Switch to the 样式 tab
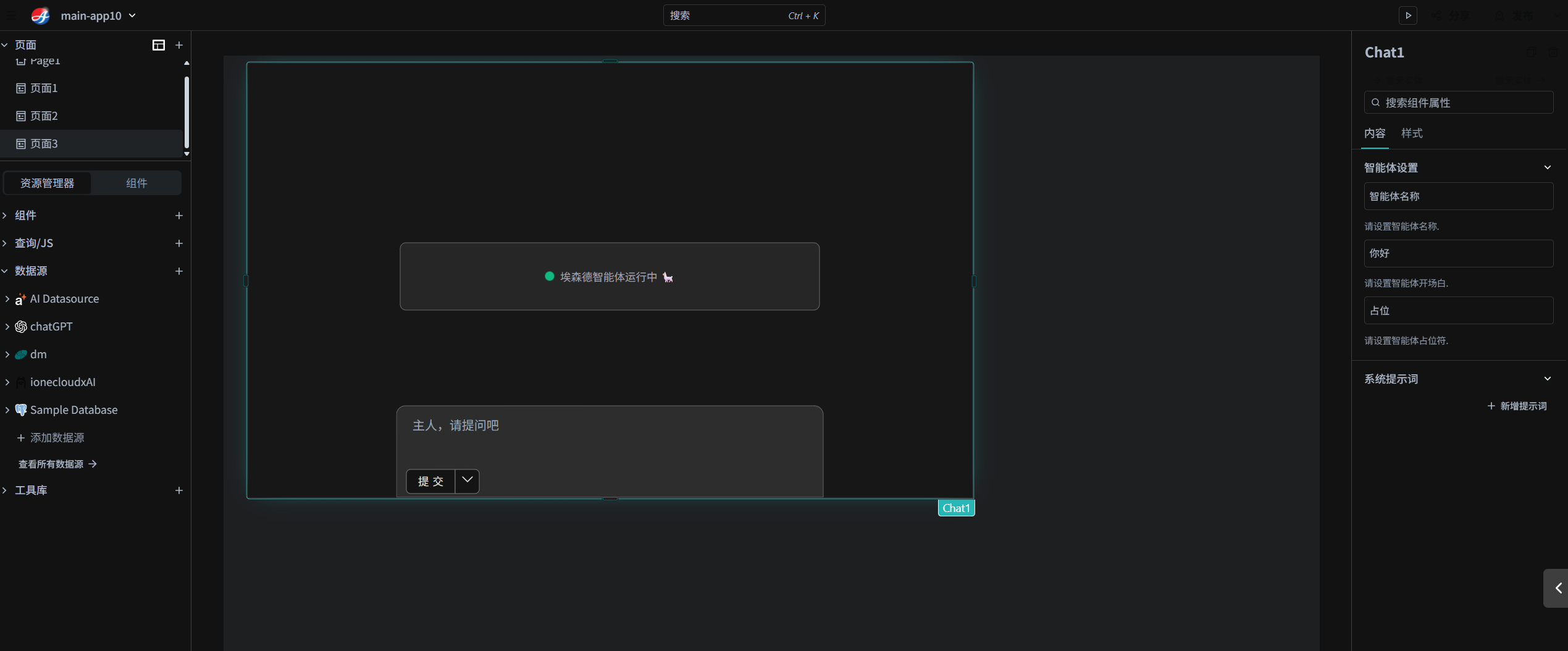 click(1411, 133)
